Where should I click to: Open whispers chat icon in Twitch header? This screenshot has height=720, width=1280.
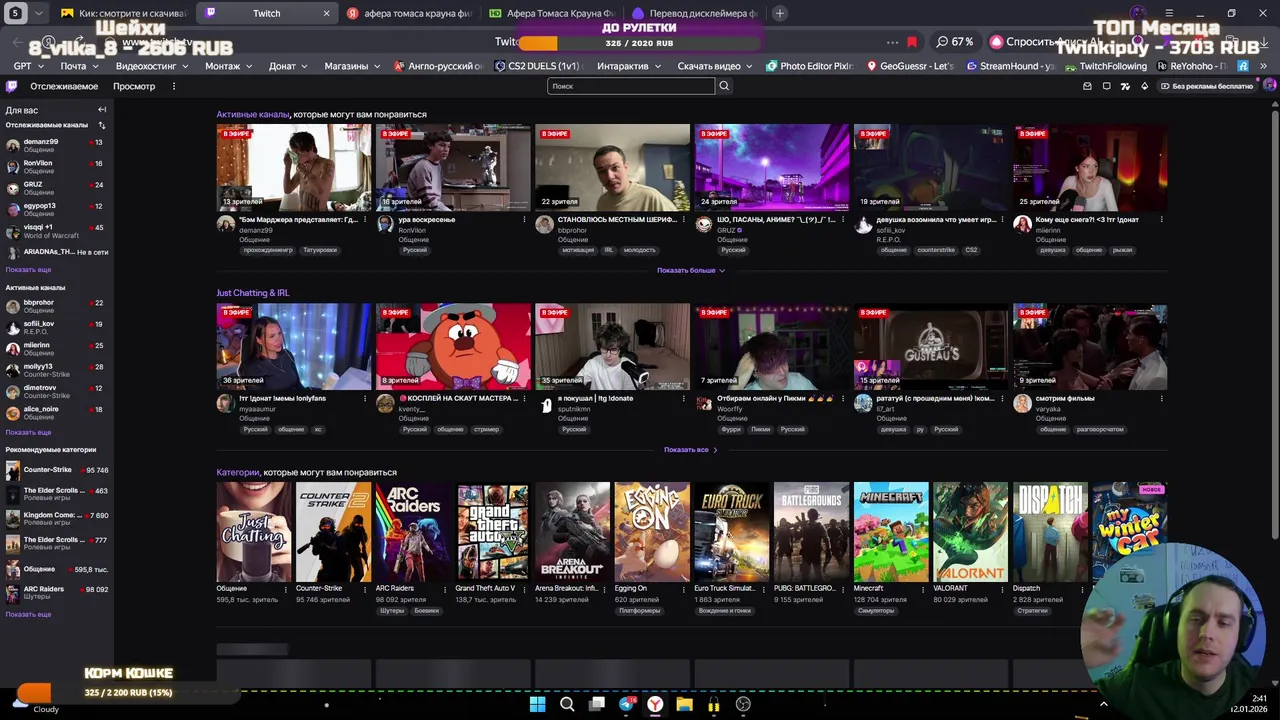1106,86
